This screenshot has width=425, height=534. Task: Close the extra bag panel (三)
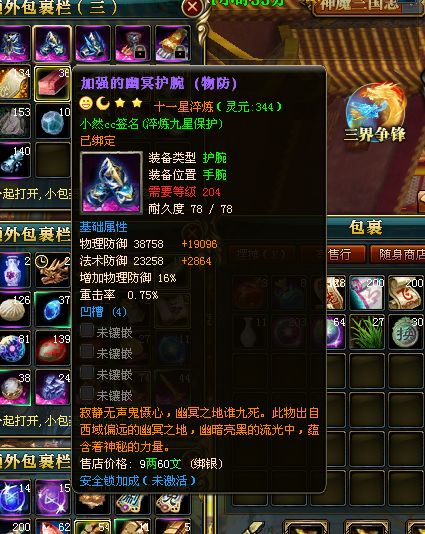[x=192, y=7]
